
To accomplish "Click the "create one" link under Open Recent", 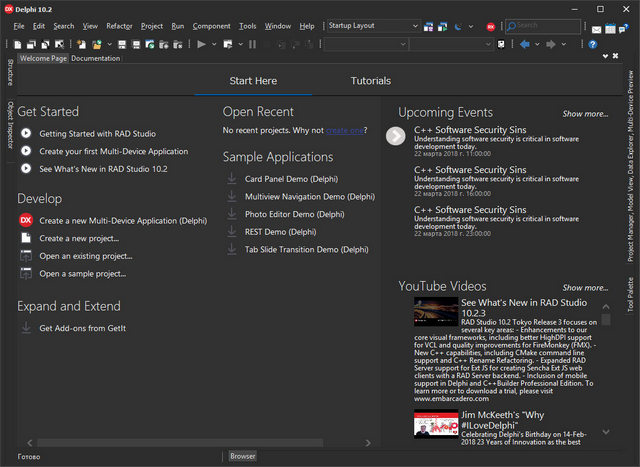I will tap(344, 130).
